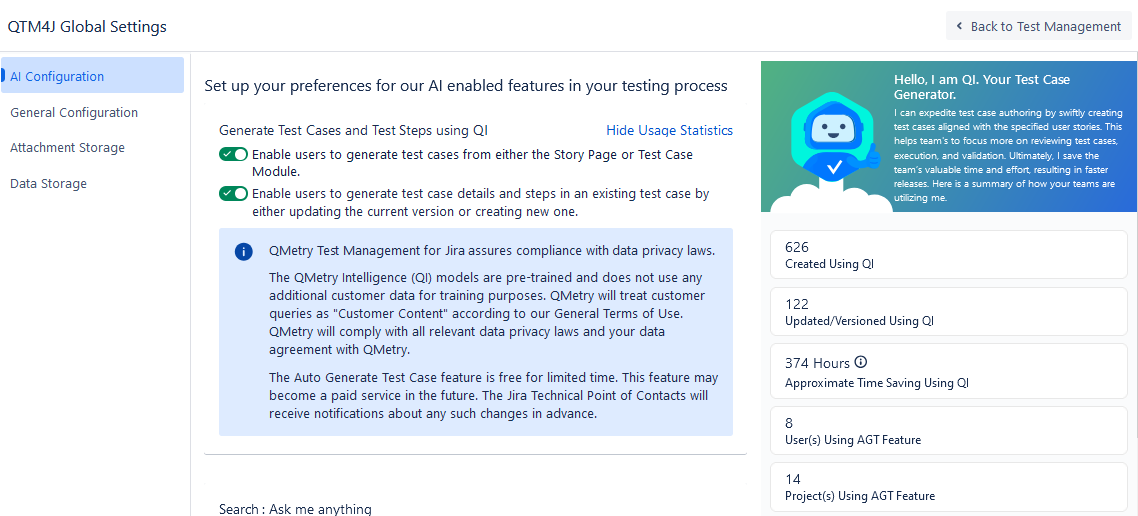Image resolution: width=1138 pixels, height=516 pixels.
Task: Select General Configuration in sidebar
Action: point(74,113)
